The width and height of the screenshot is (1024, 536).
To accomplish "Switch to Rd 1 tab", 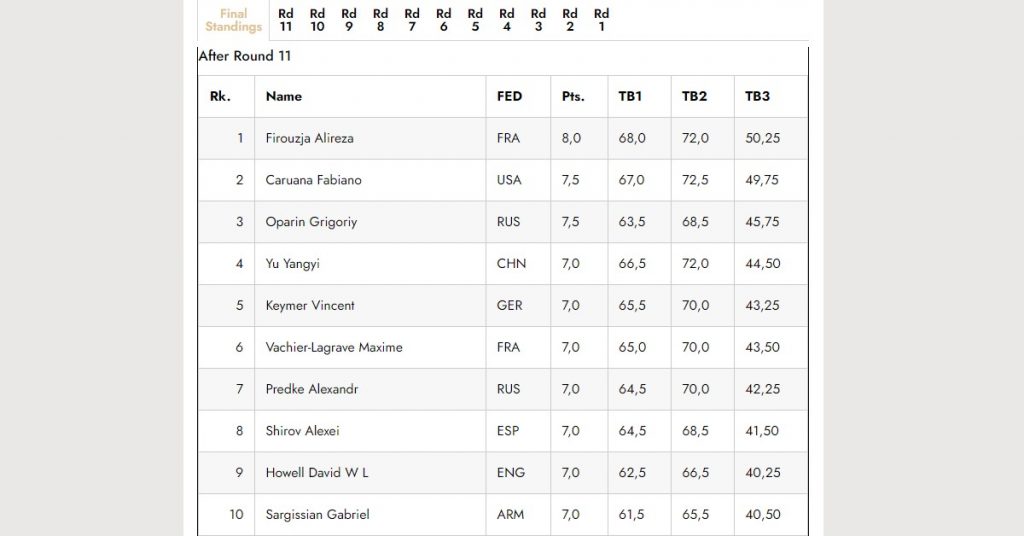I will pos(601,20).
